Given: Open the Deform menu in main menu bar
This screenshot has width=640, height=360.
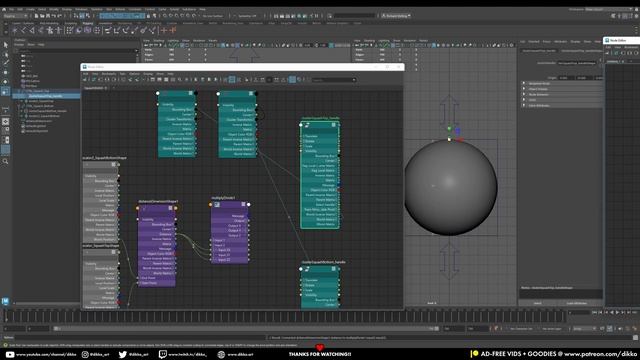Looking at the screenshot, I should point(120,9).
